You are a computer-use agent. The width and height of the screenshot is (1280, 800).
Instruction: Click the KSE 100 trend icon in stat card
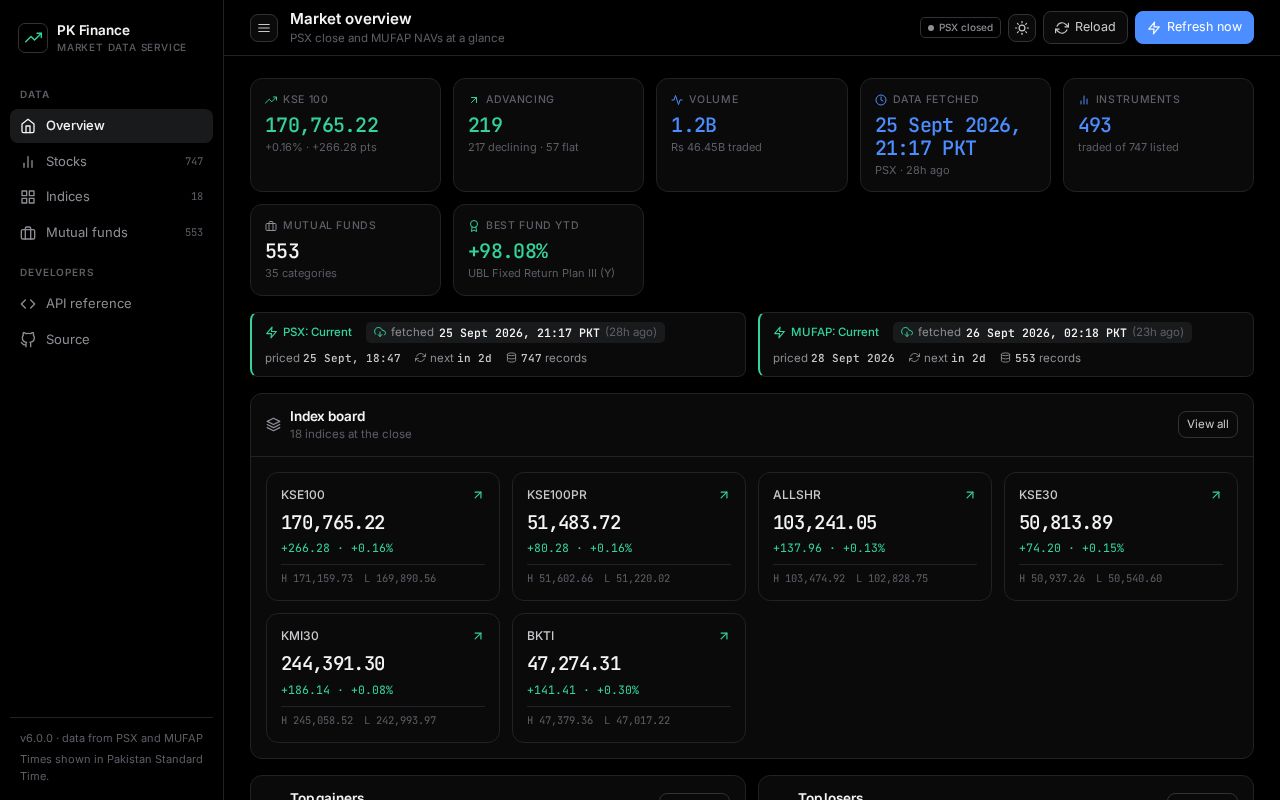(x=271, y=100)
